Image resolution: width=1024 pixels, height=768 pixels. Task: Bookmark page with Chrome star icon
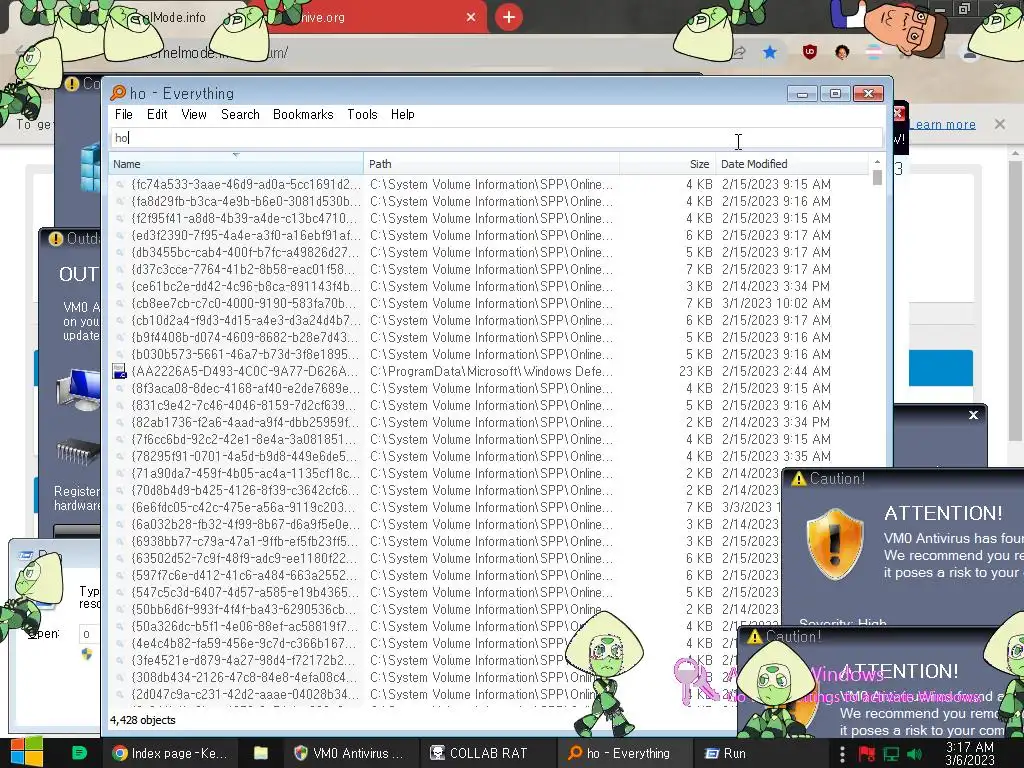pyautogui.click(x=770, y=52)
